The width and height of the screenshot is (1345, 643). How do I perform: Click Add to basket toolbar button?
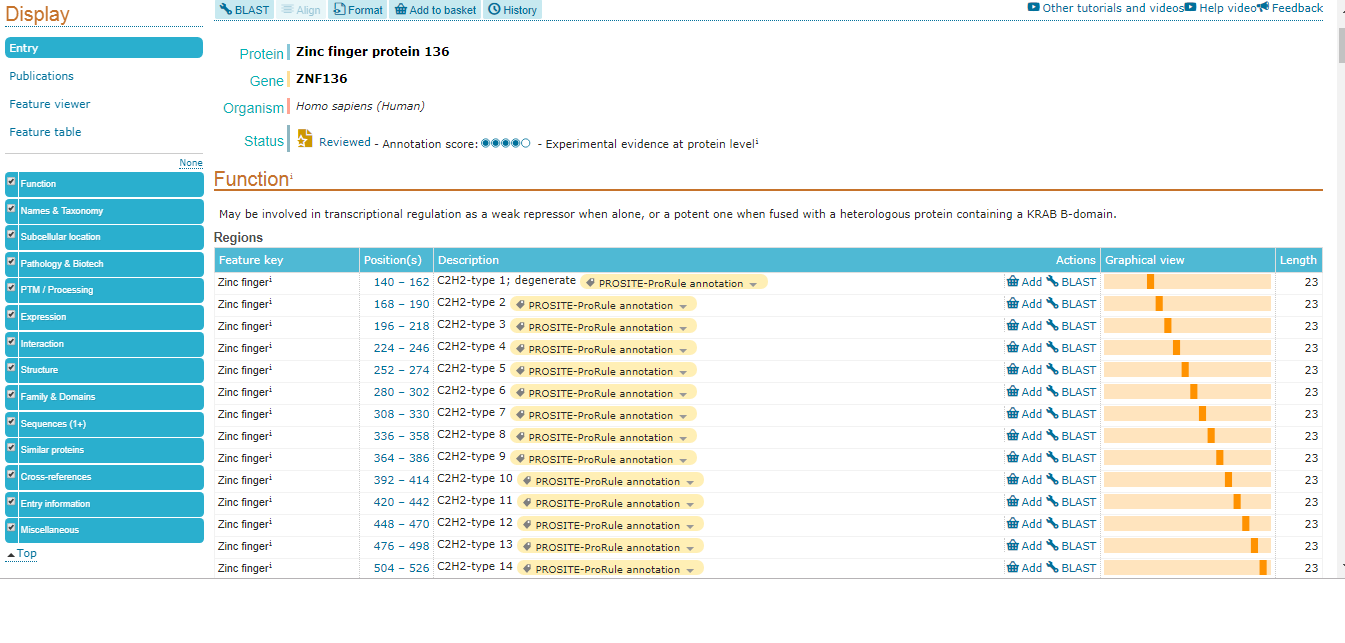click(435, 10)
